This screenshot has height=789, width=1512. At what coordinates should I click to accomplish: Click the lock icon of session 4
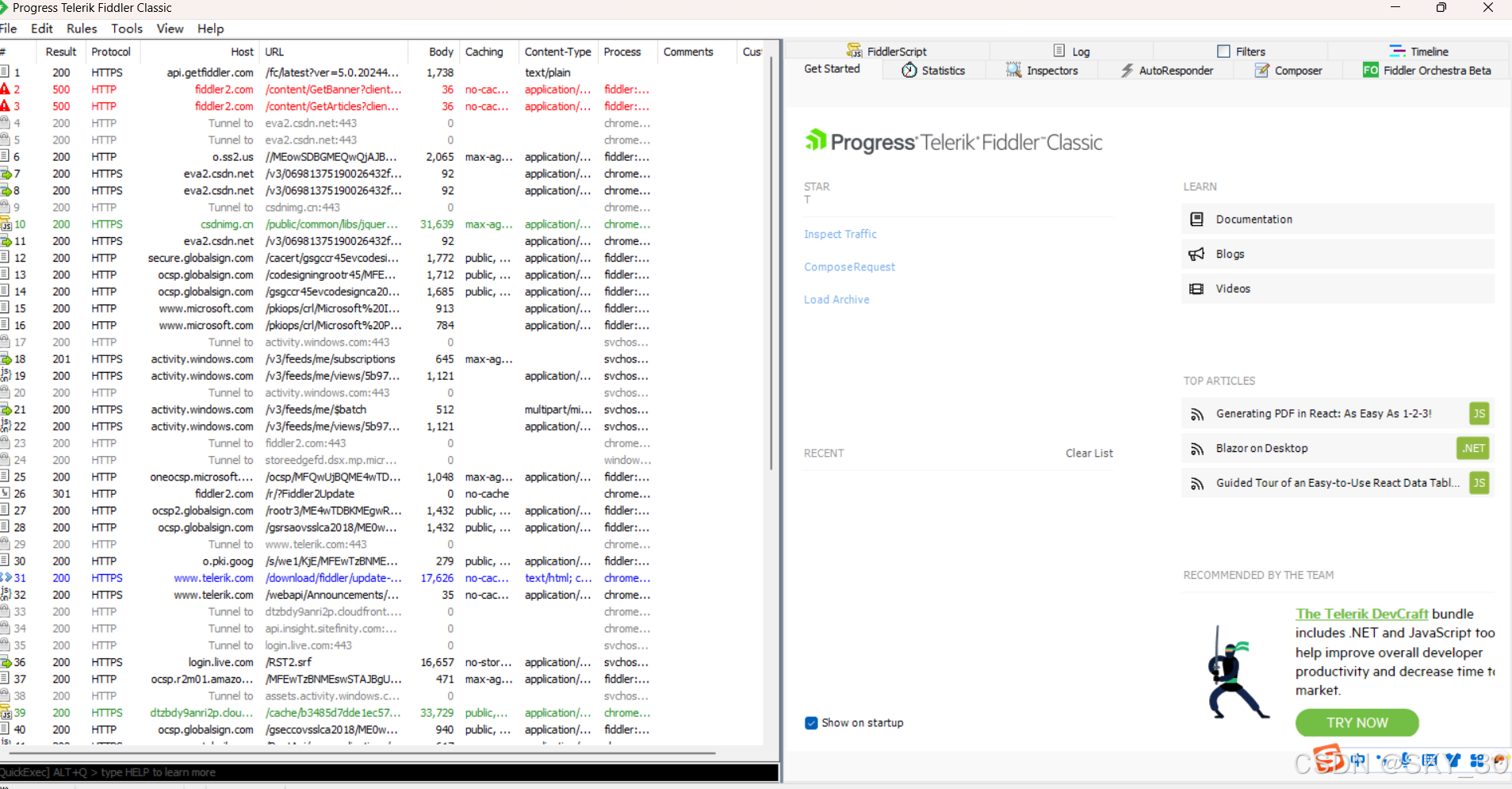5,123
